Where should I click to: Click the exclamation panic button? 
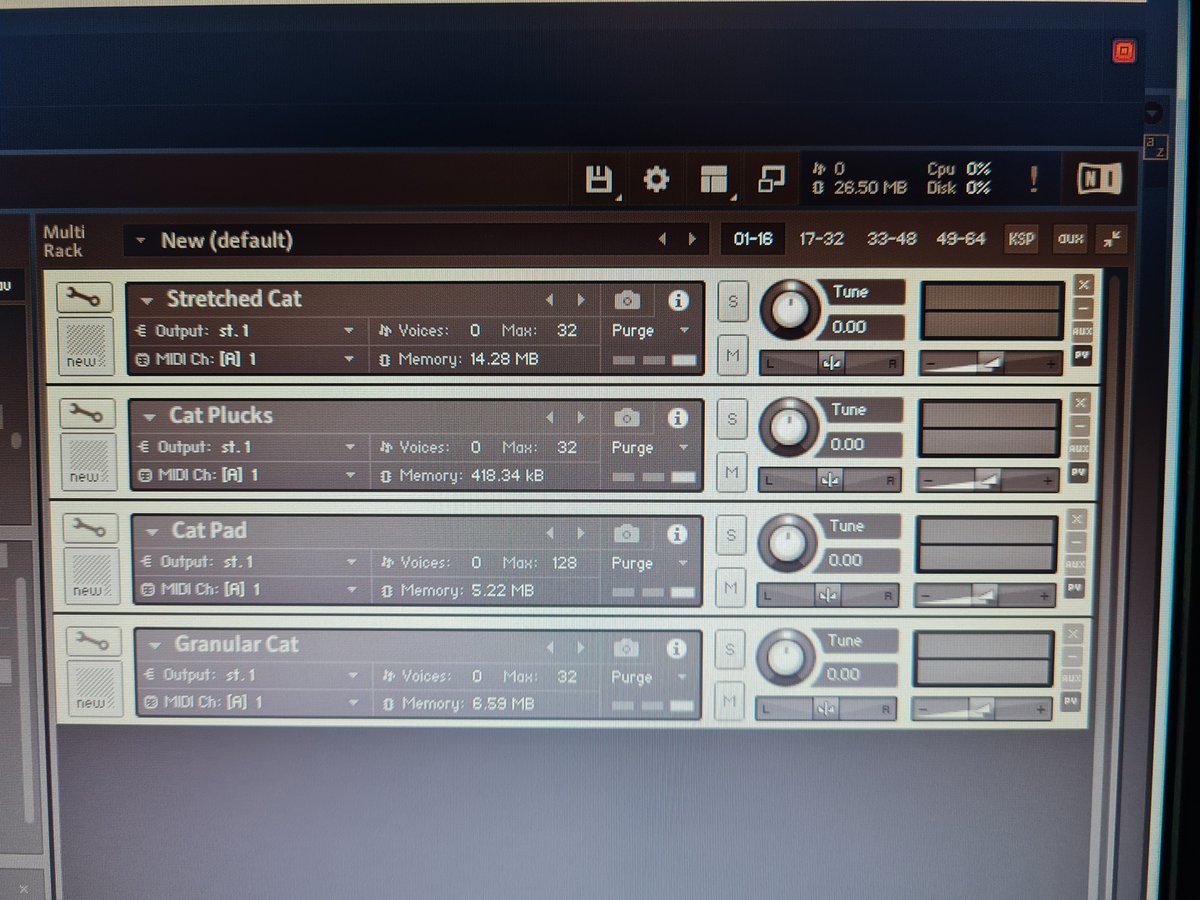[1034, 180]
